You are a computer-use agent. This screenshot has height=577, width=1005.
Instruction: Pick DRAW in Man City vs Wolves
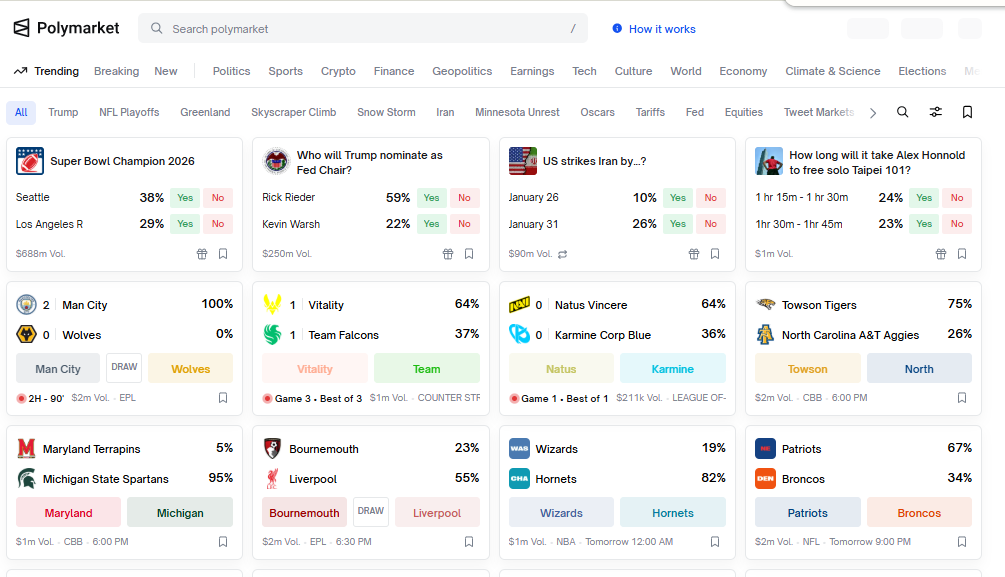pos(124,367)
